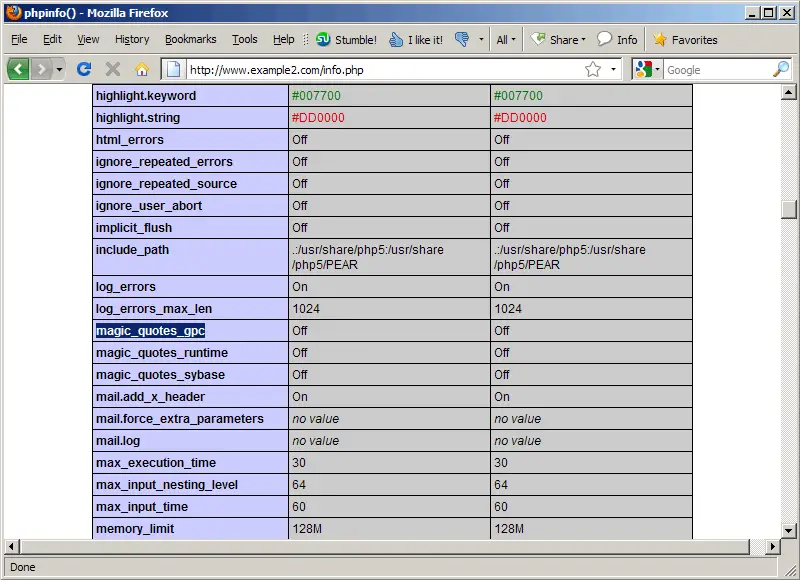Click the ignore_repeated_source directive name

pos(166,184)
